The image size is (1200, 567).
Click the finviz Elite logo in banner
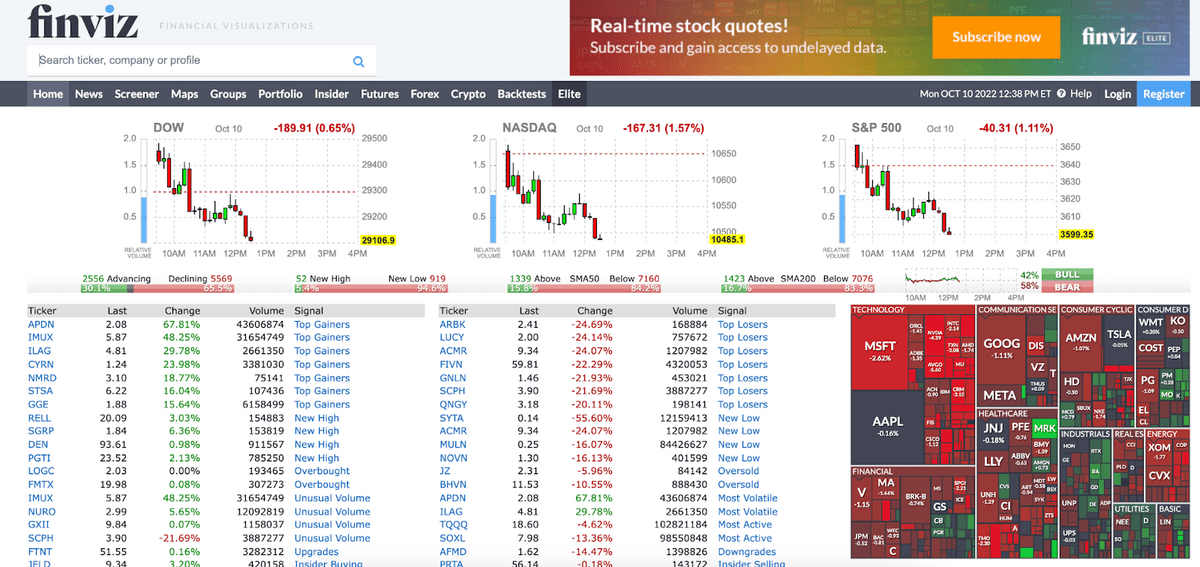point(1126,37)
